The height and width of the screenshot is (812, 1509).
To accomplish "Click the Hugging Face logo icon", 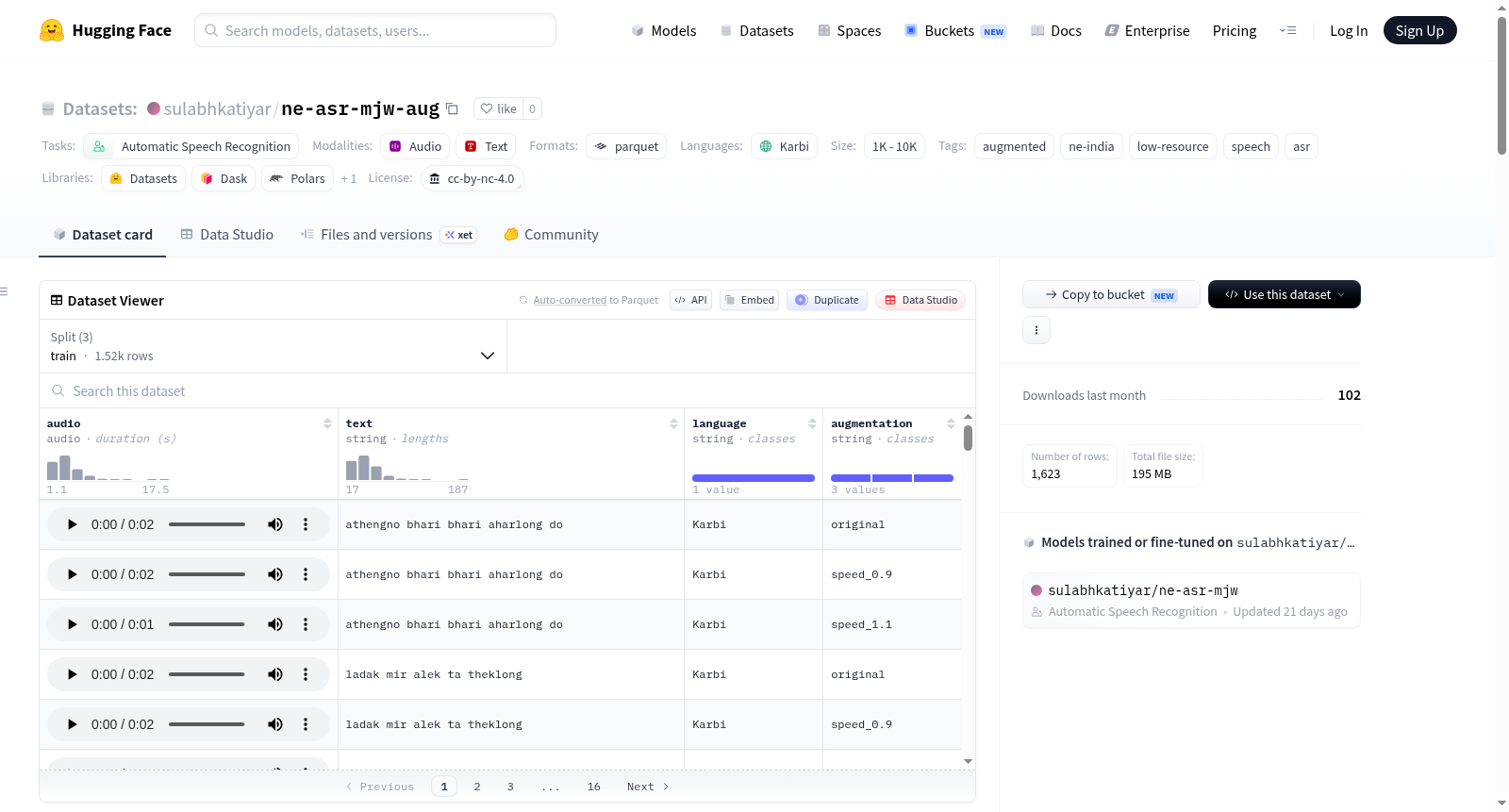I will click(x=52, y=30).
